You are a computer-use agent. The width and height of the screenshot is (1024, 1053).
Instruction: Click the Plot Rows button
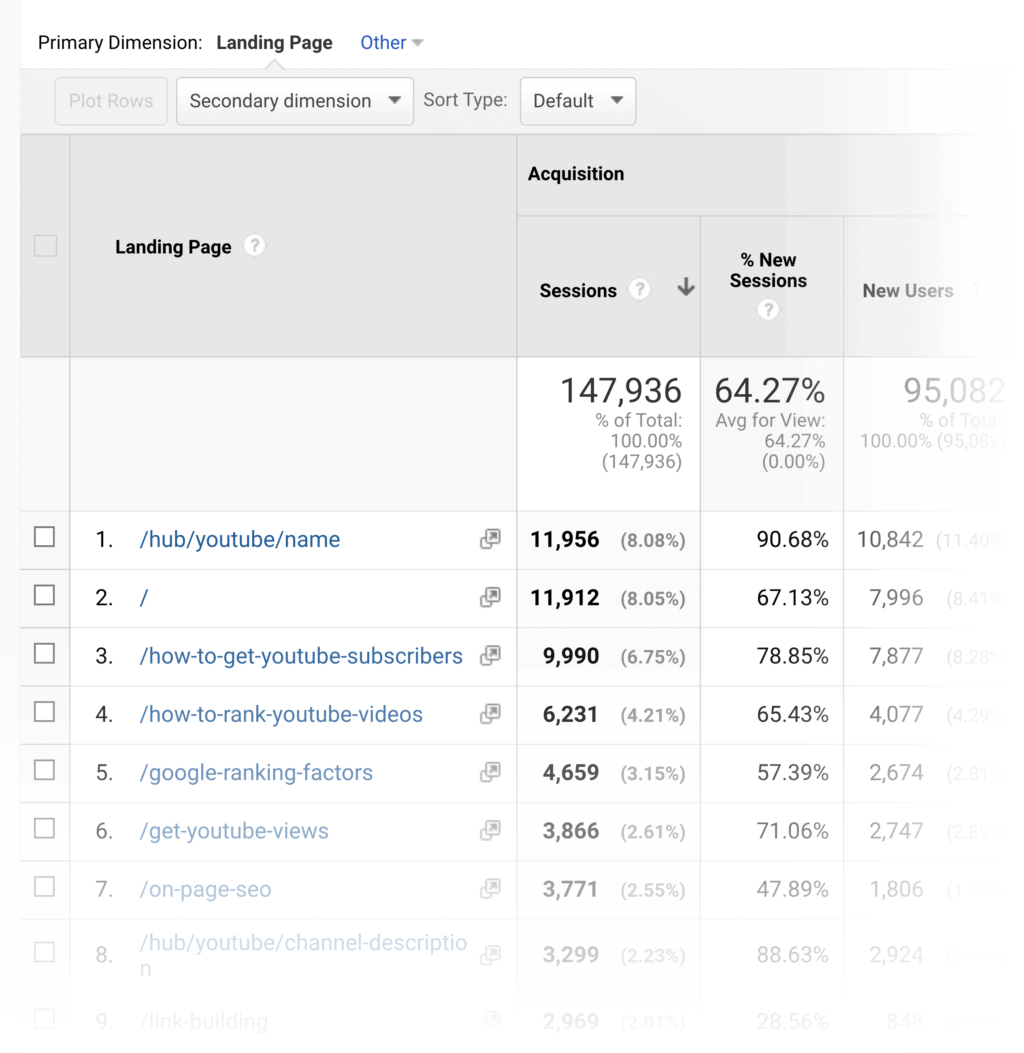110,101
